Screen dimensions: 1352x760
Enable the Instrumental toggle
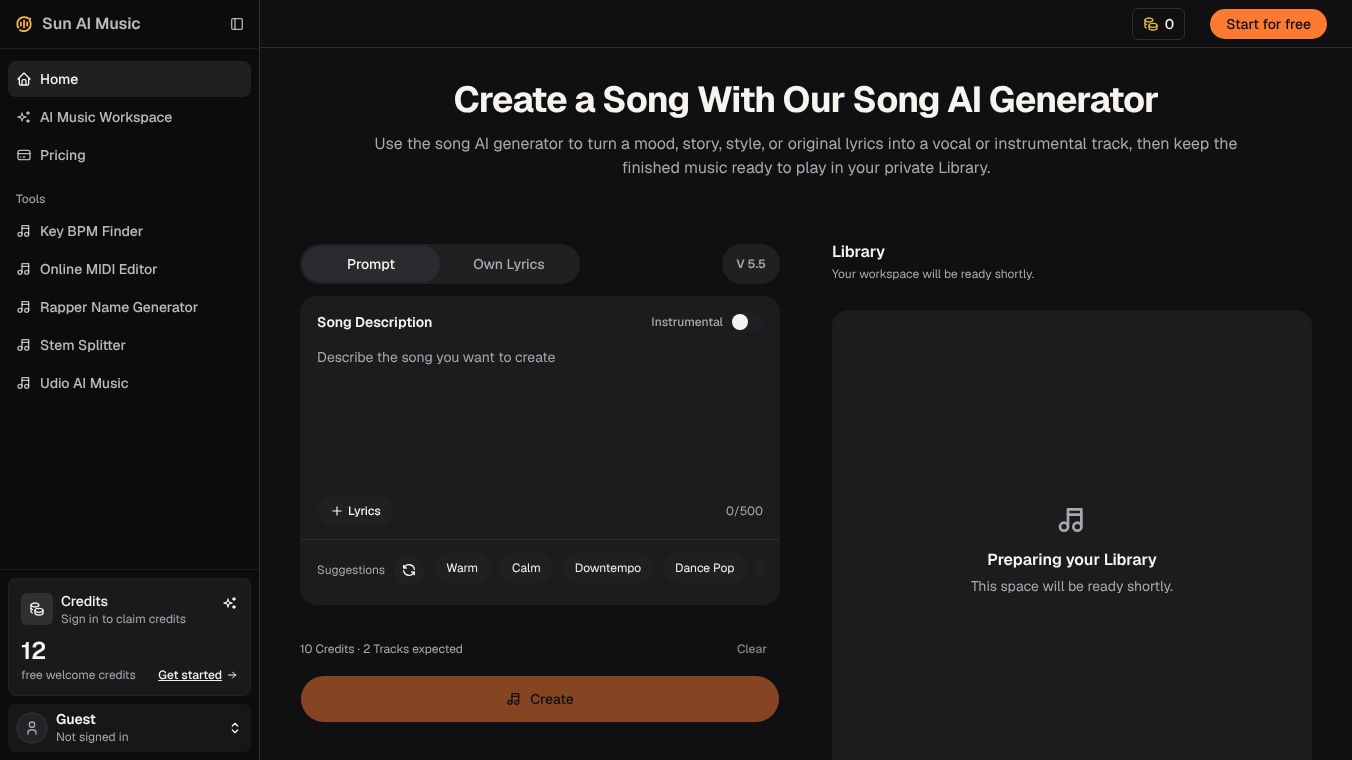tap(746, 322)
